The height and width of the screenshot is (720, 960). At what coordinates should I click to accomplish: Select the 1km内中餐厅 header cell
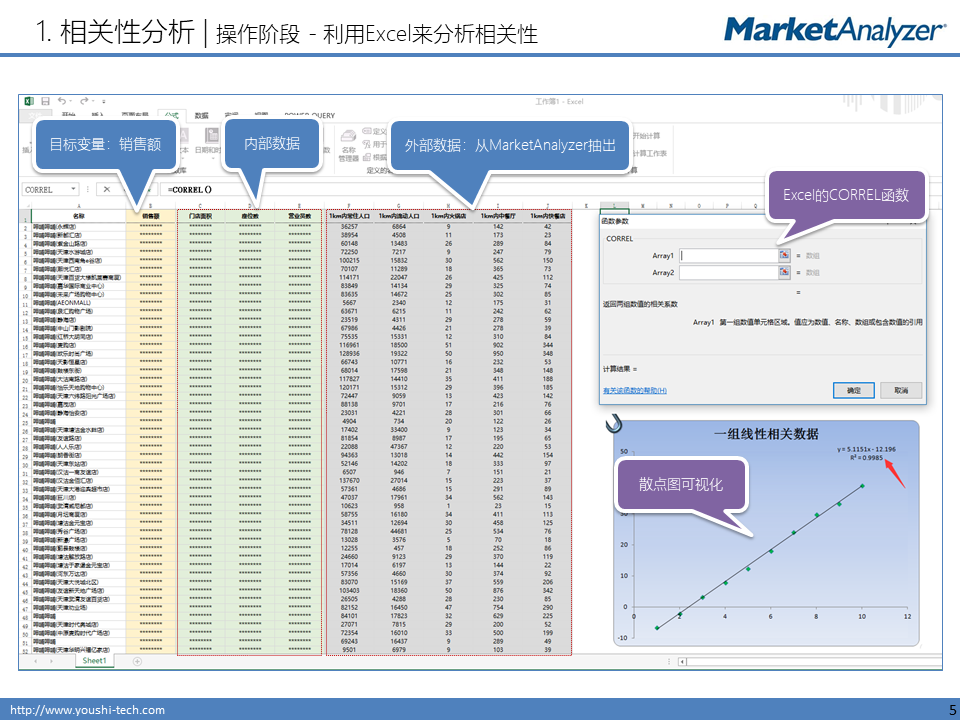tap(498, 216)
